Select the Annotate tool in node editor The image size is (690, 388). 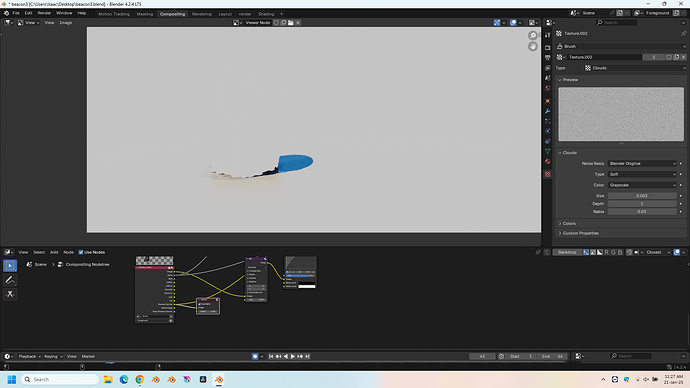click(x=10, y=280)
